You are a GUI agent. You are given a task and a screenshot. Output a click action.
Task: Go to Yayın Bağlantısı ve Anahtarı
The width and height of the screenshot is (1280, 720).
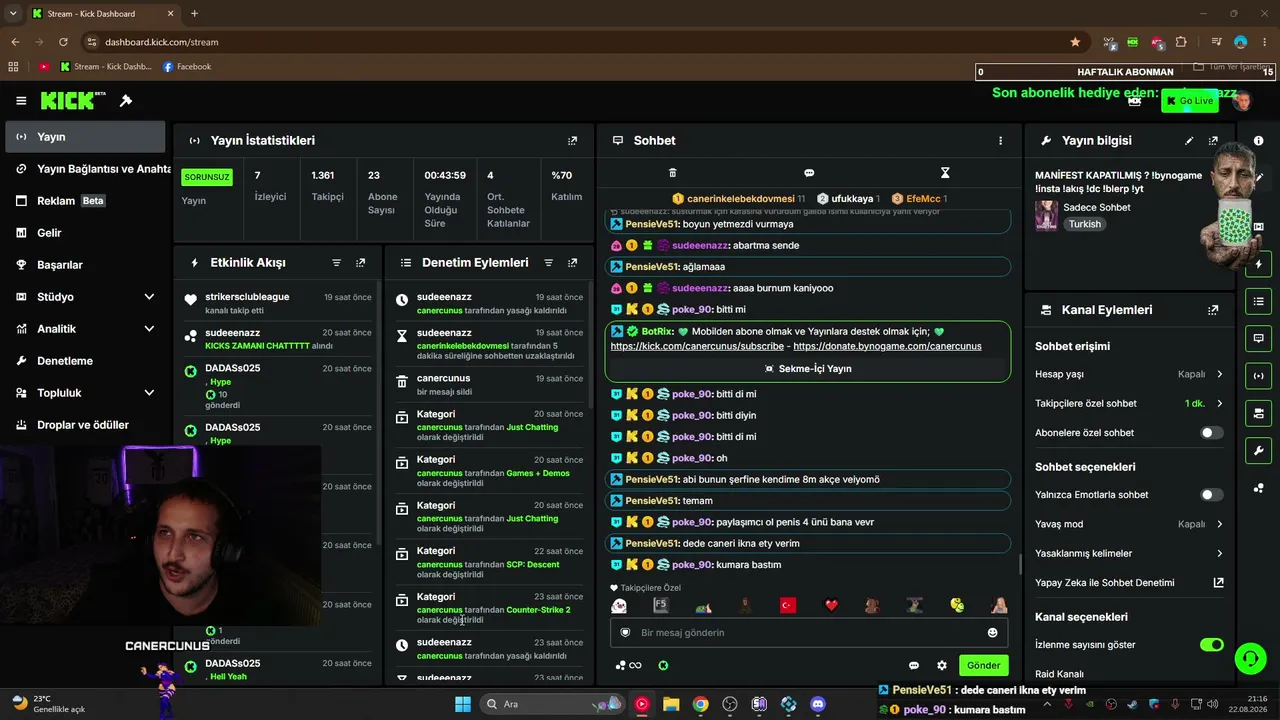(85, 169)
